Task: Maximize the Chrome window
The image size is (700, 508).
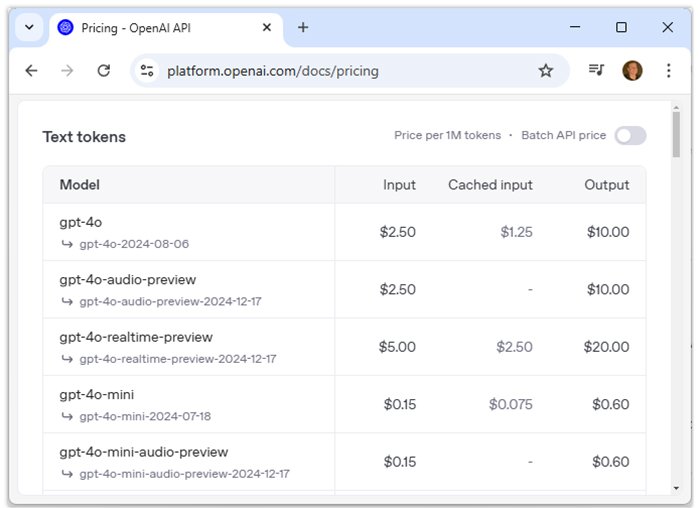Action: 621,27
